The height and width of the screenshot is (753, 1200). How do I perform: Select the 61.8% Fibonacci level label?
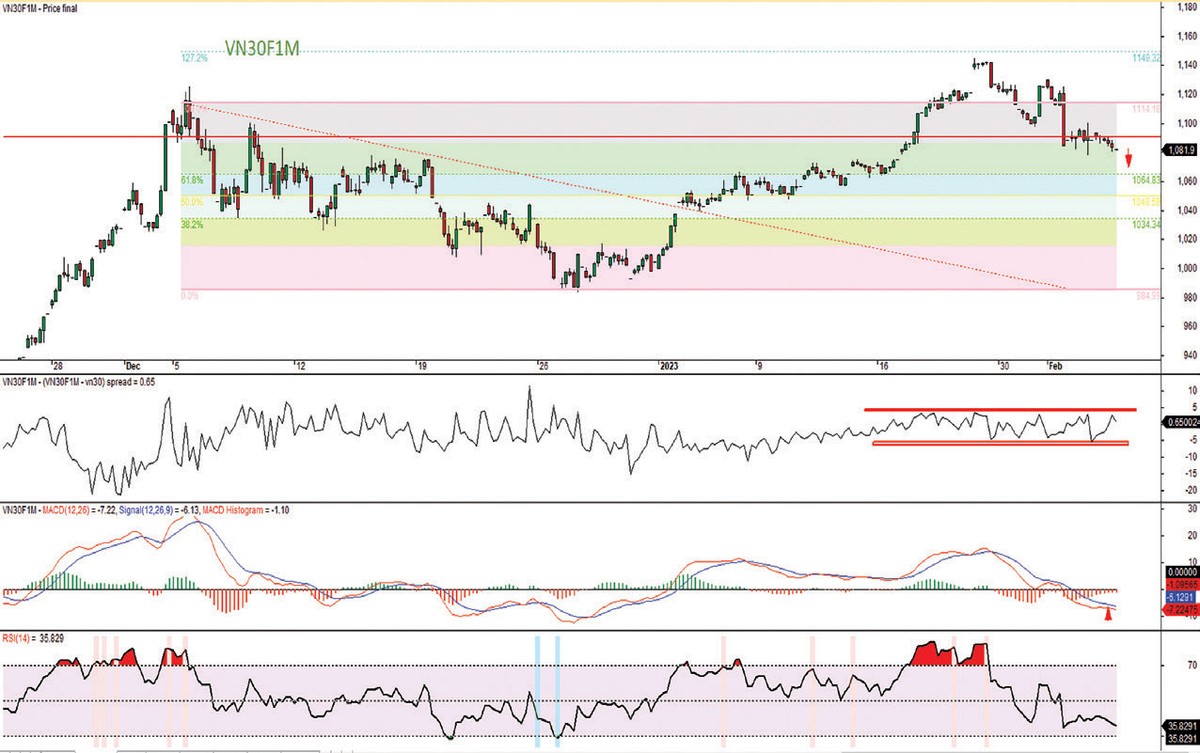(192, 180)
